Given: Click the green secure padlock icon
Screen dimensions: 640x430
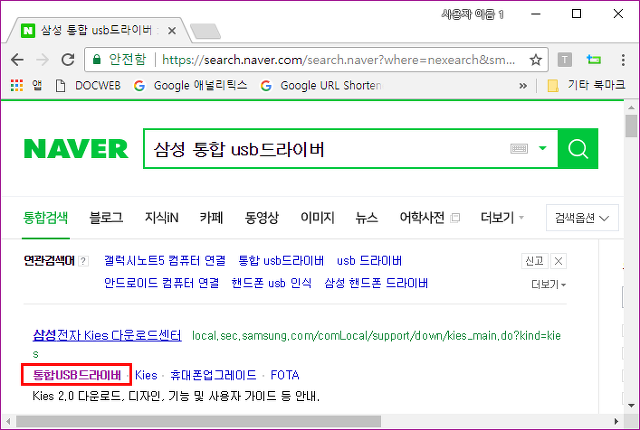Looking at the screenshot, I should point(97,60).
